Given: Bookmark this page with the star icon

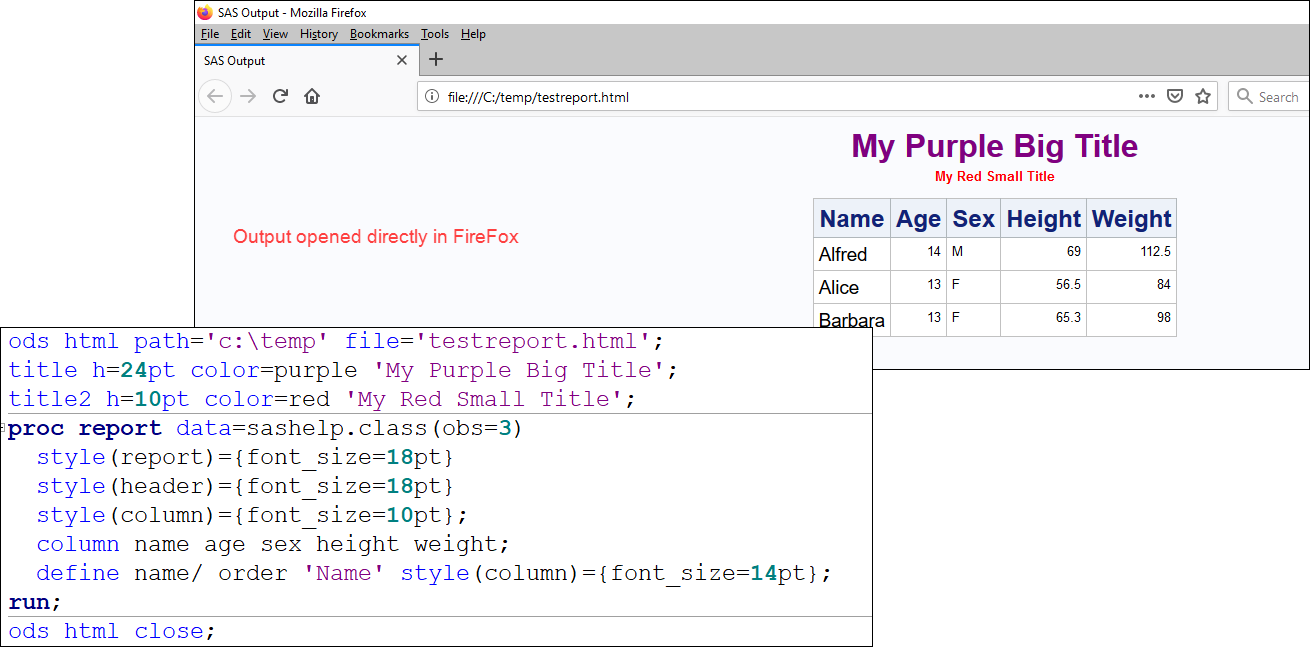Looking at the screenshot, I should [1202, 96].
